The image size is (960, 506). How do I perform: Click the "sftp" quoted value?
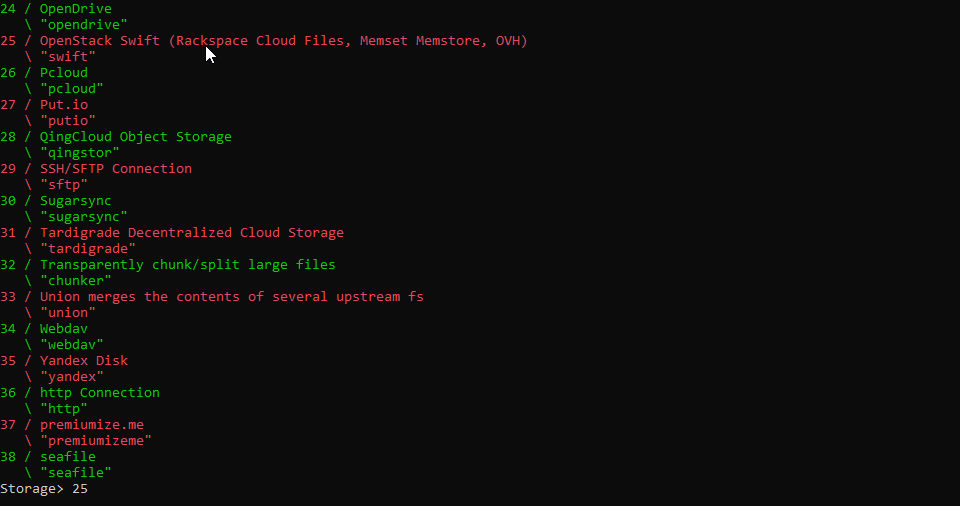click(63, 185)
